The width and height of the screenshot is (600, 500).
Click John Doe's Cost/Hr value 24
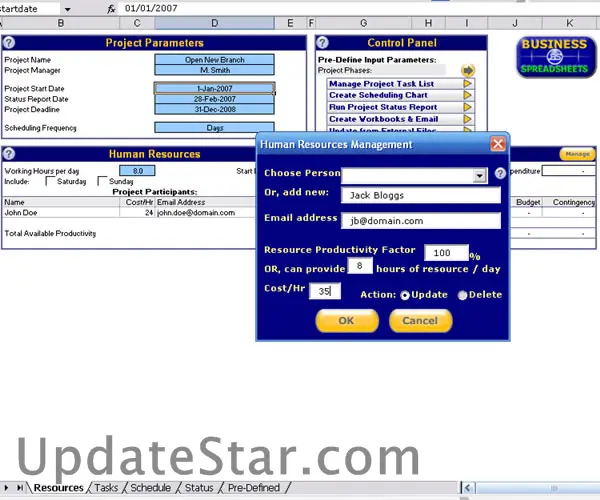pos(137,213)
